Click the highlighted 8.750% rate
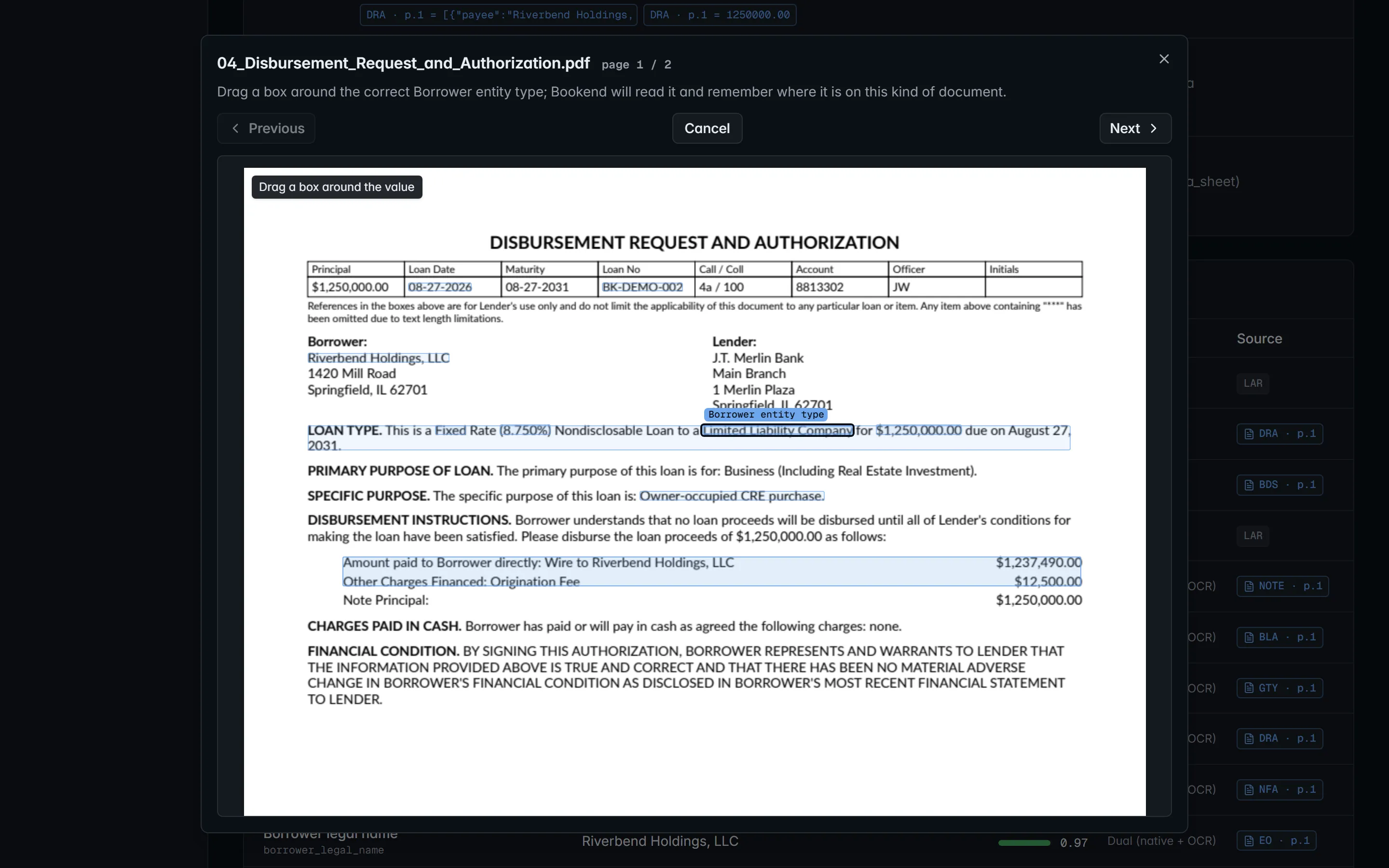1389x868 pixels. point(525,431)
